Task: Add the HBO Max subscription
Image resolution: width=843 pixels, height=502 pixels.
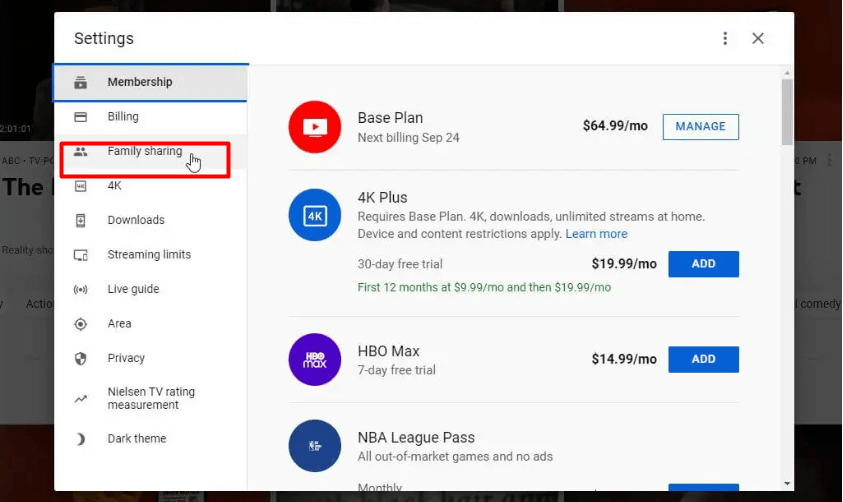Action: pos(703,359)
